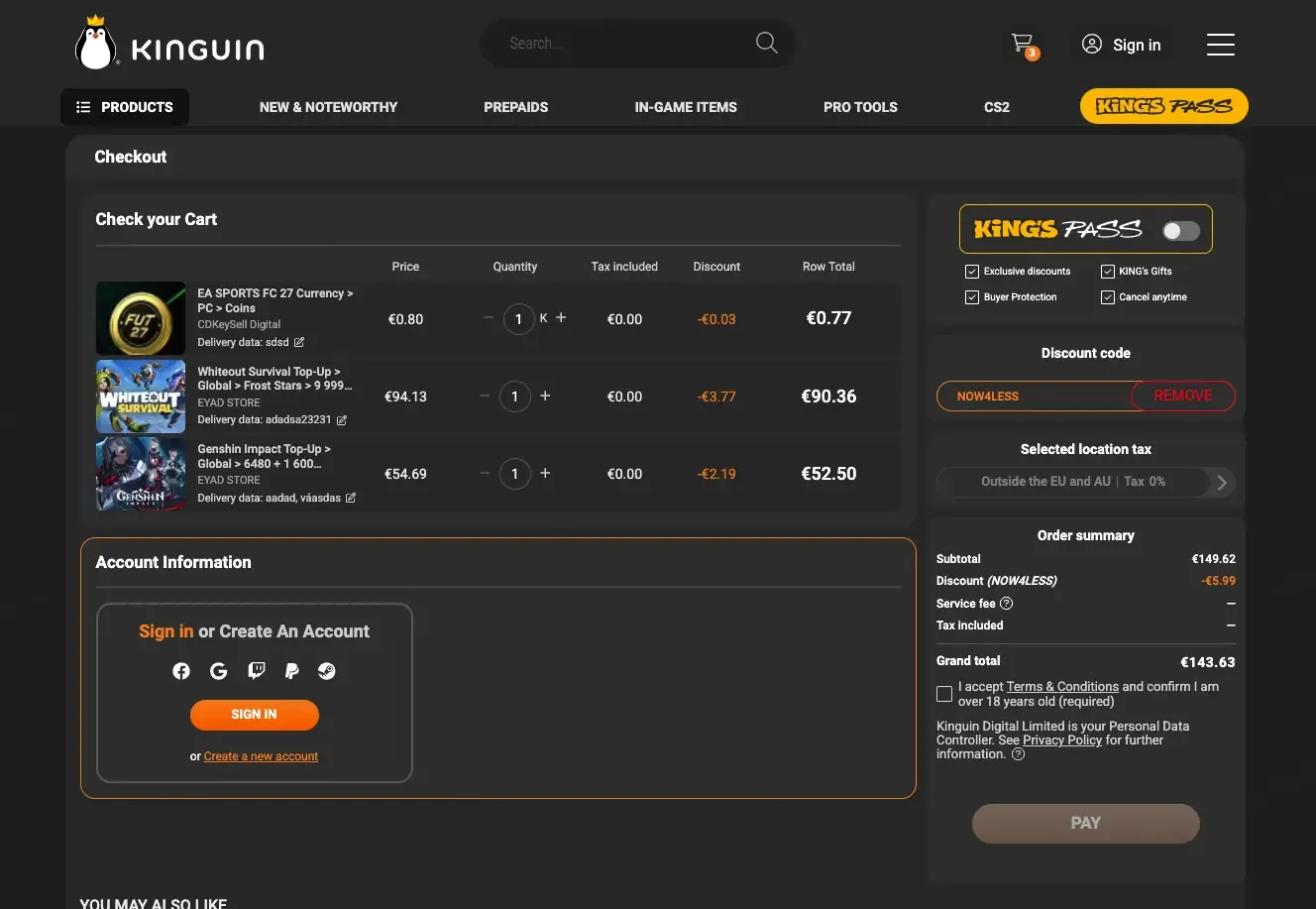Screen dimensions: 1316x909
Task: Expand the selected location tax selector
Action: 1086,482
